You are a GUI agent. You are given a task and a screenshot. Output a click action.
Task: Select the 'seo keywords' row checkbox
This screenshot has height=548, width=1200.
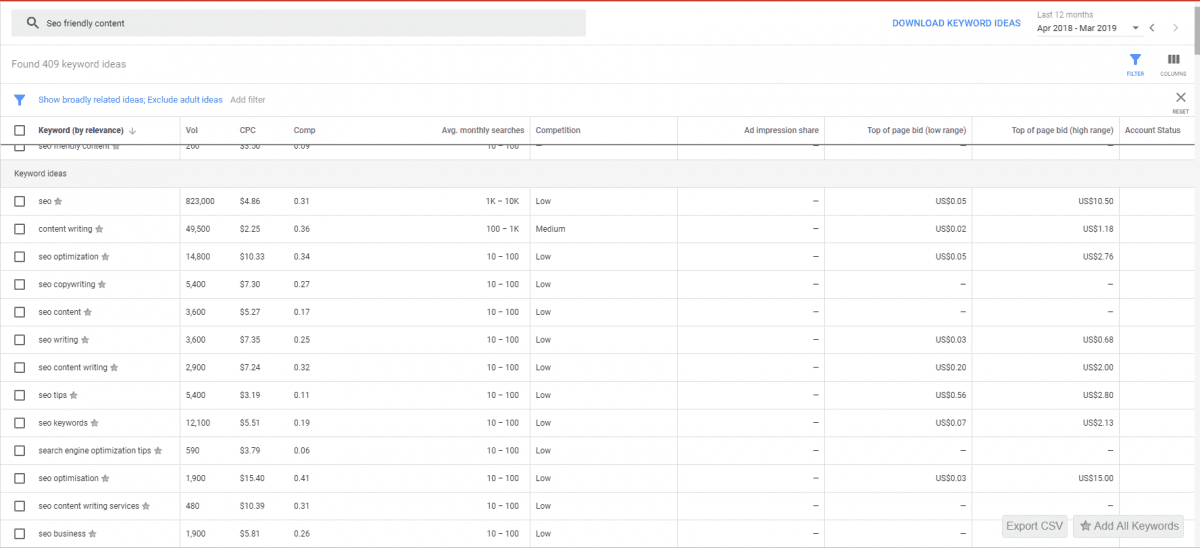tap(19, 423)
